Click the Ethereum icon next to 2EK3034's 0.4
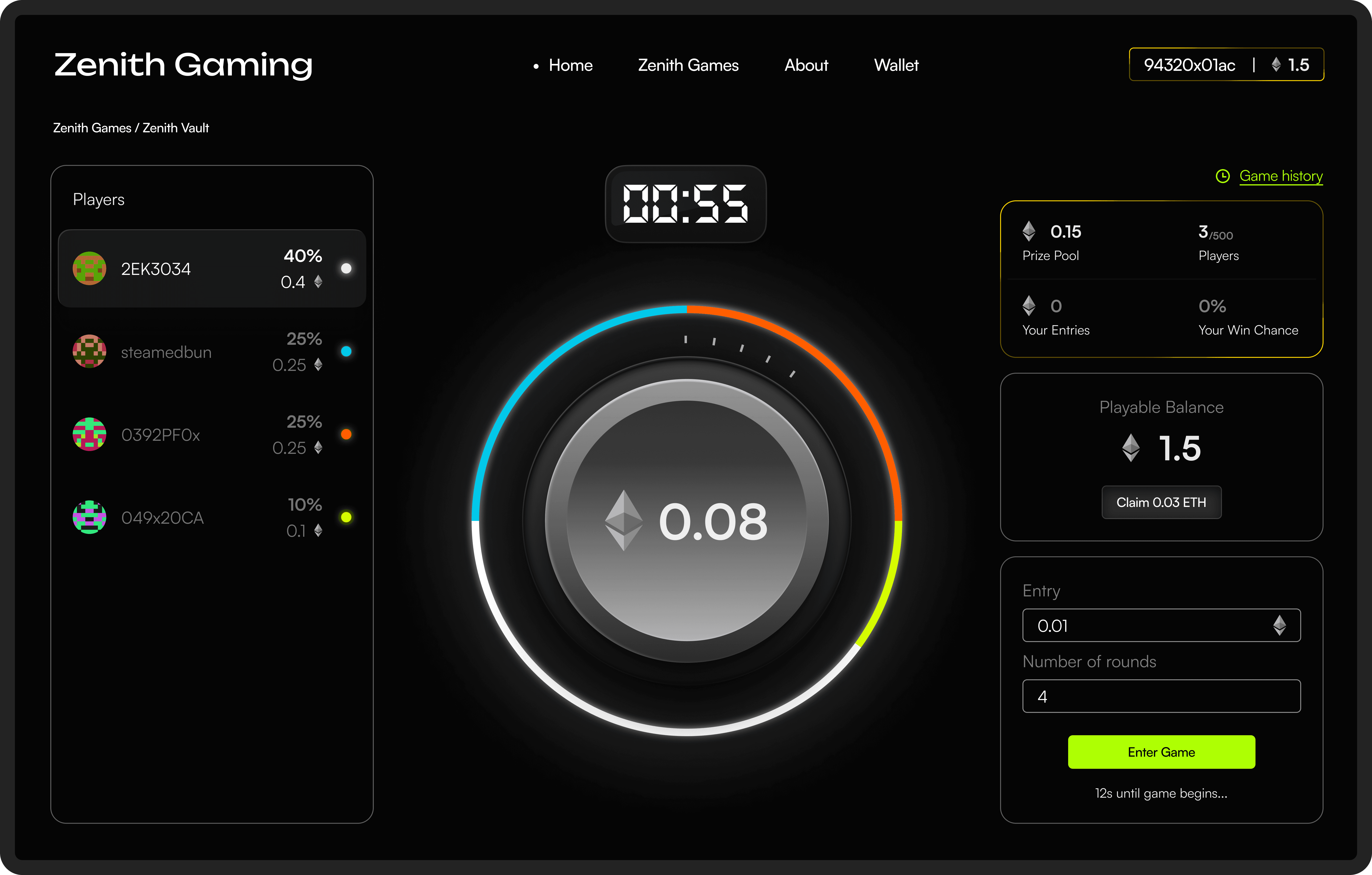Image resolution: width=1372 pixels, height=875 pixels. click(x=319, y=282)
